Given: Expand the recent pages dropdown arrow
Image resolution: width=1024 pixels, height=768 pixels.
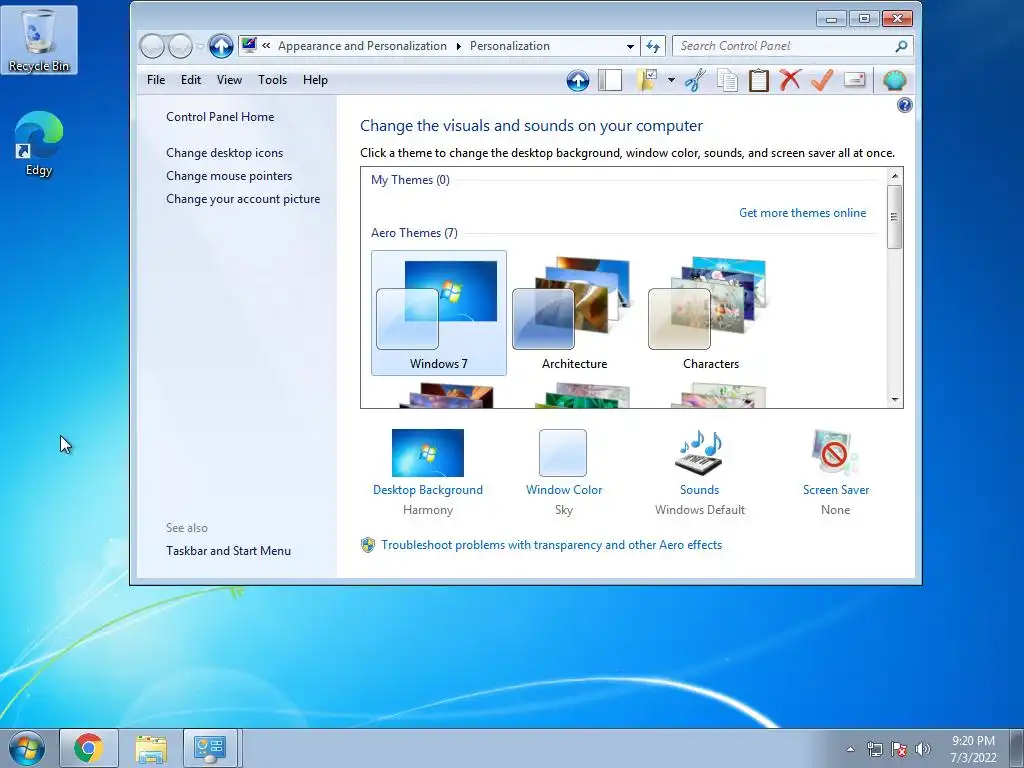Looking at the screenshot, I should [199, 46].
